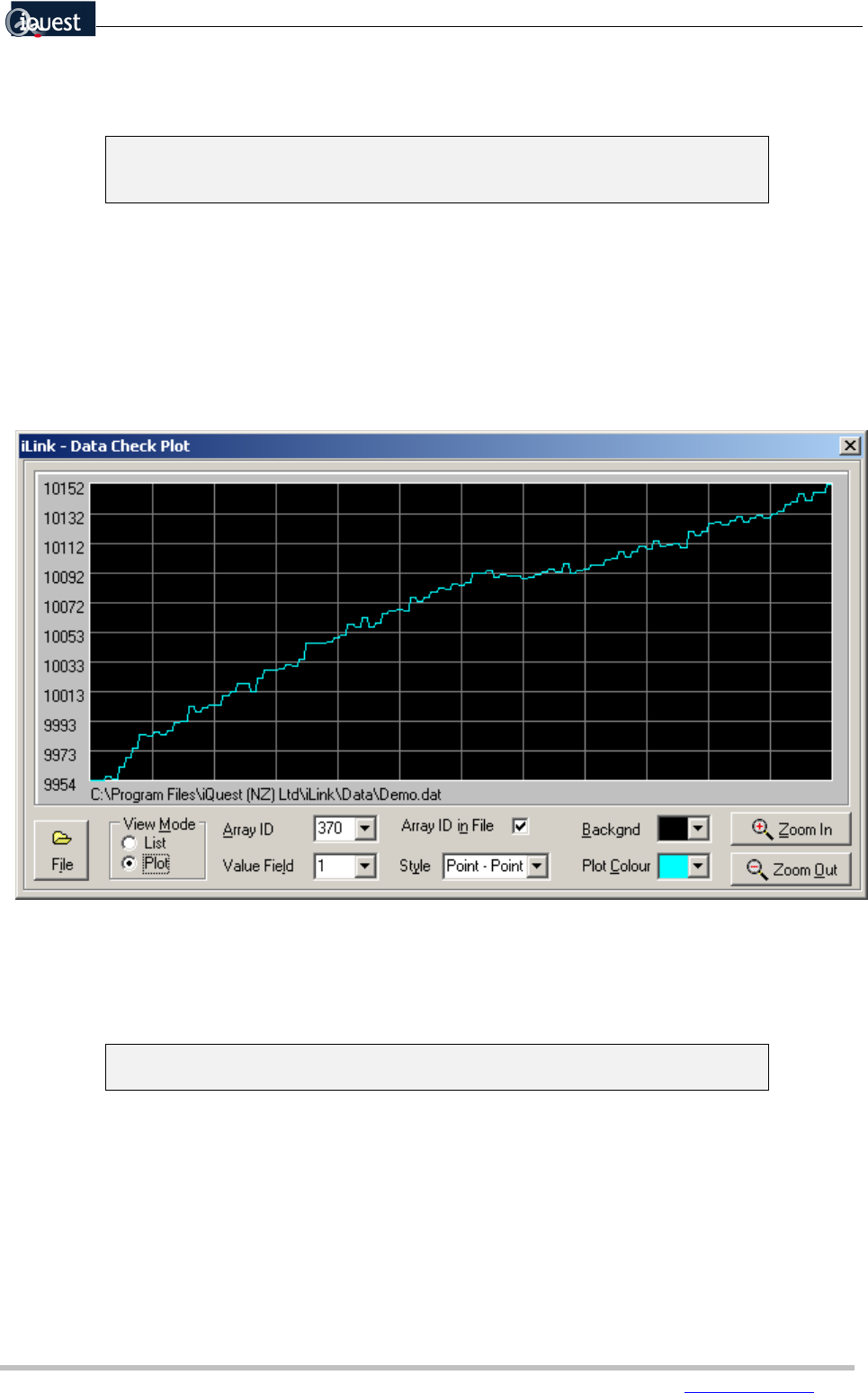868x1393 pixels.
Task: Expand the Array ID dropdown arrow
Action: 365,828
